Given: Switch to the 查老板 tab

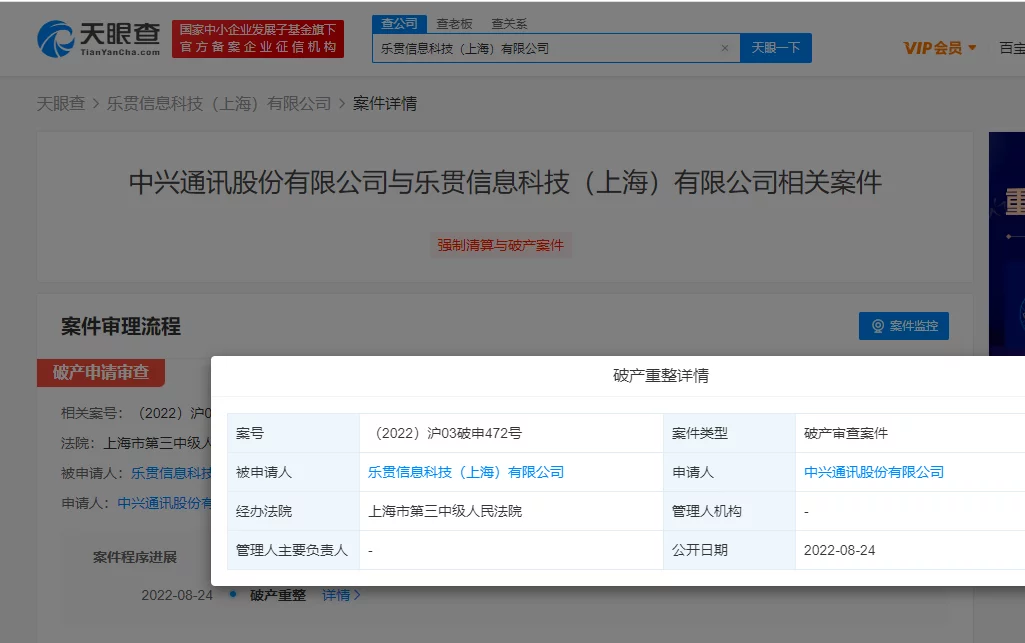Looking at the screenshot, I should pos(454,24).
